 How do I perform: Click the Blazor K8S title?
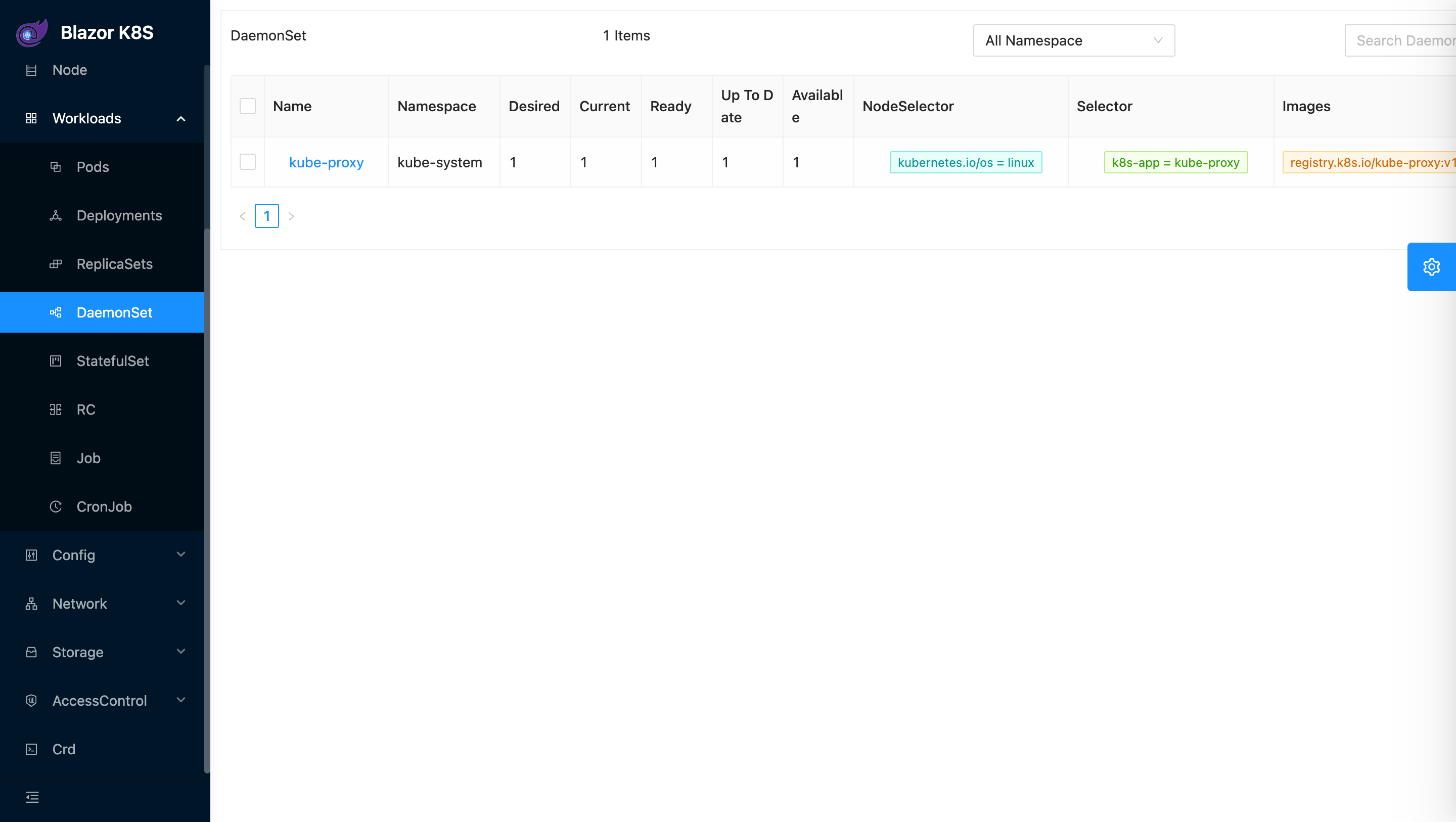(107, 33)
